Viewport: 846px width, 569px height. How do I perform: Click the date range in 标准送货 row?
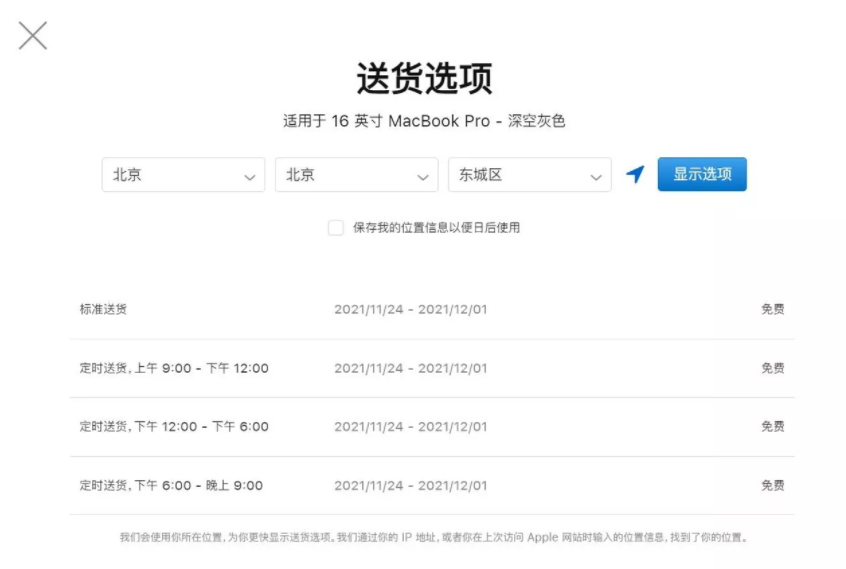coord(411,309)
